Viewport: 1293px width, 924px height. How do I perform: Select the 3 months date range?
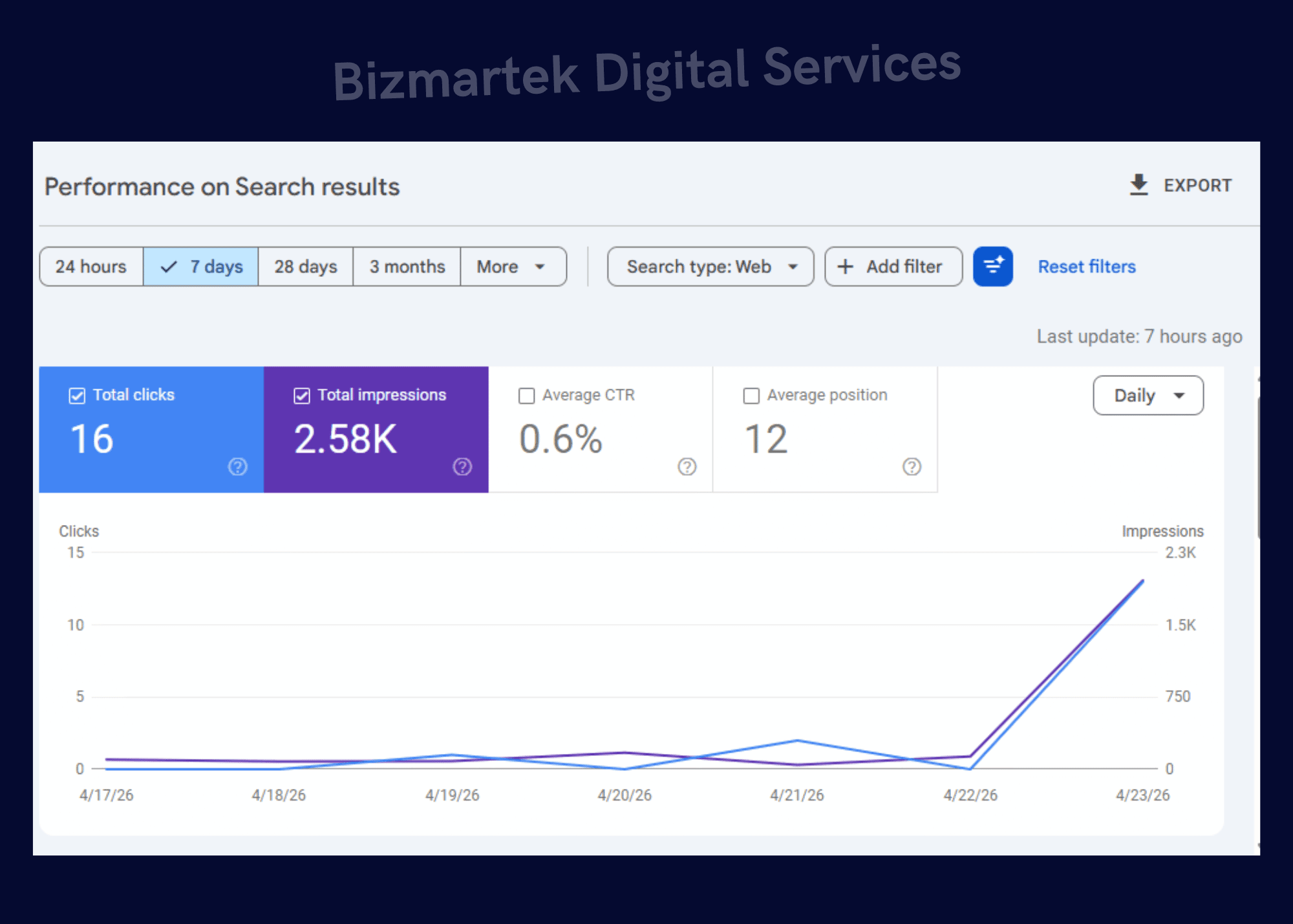(x=407, y=266)
